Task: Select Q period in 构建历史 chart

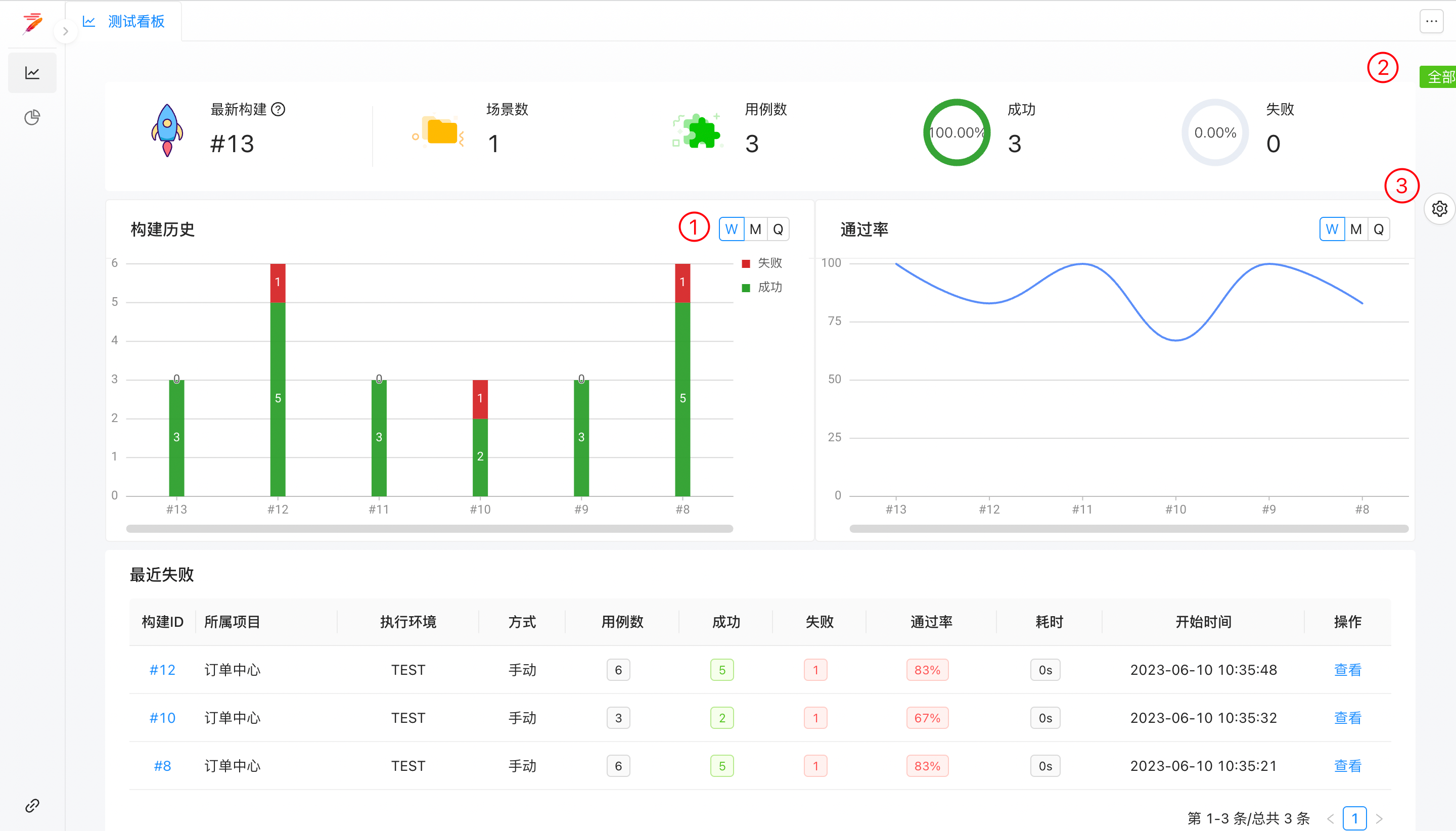Action: tap(778, 229)
